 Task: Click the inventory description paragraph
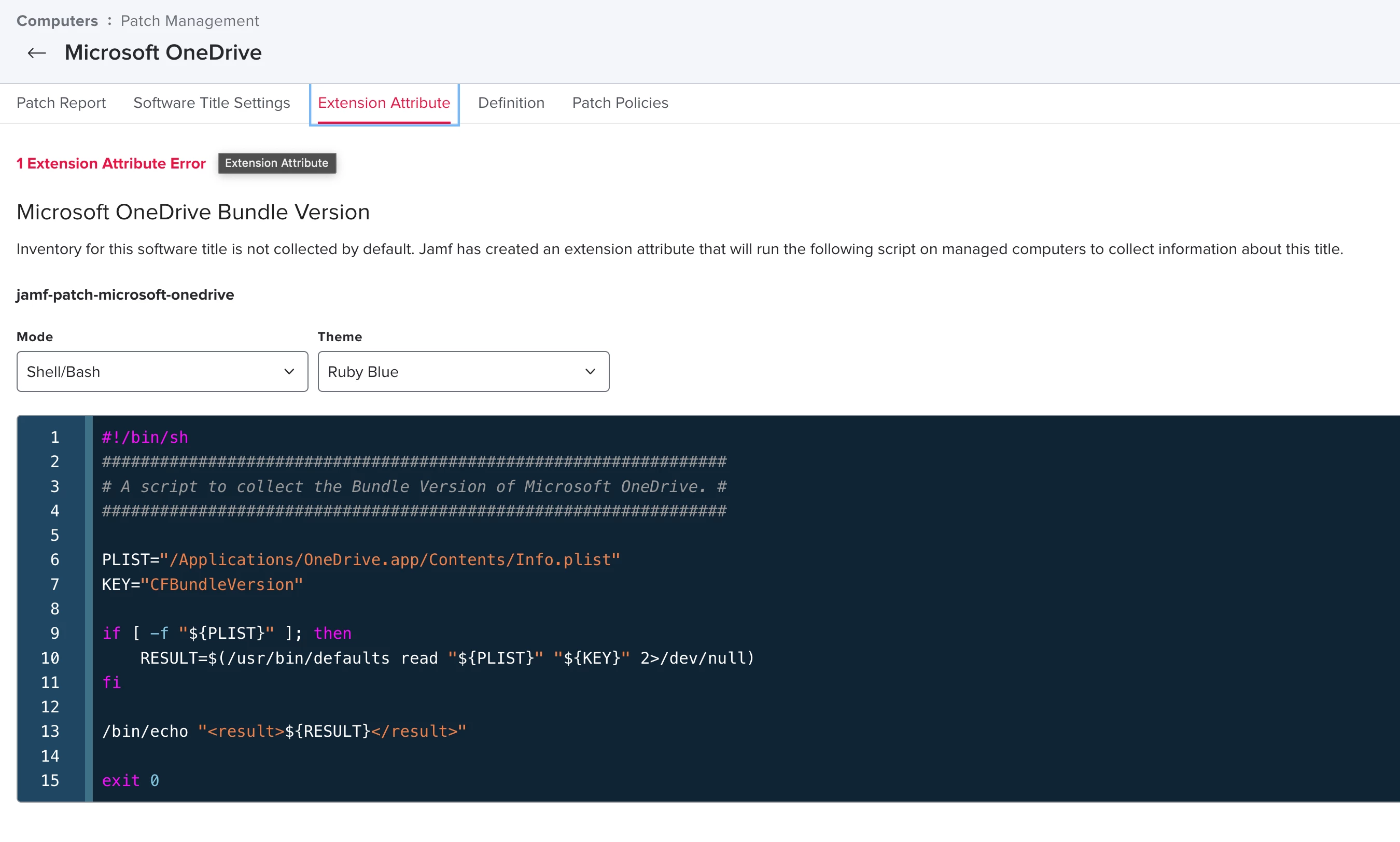click(x=680, y=249)
